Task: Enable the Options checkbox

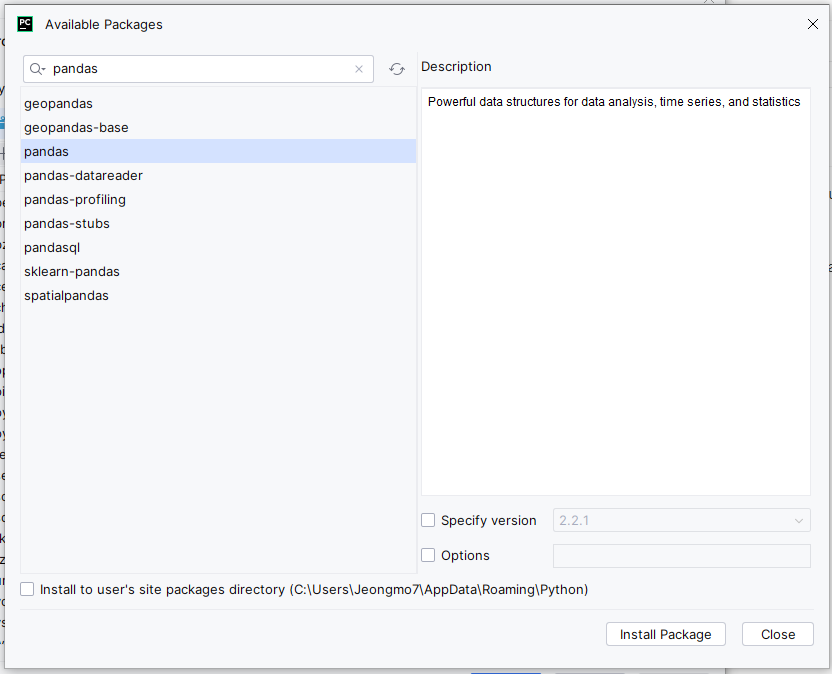Action: click(428, 555)
